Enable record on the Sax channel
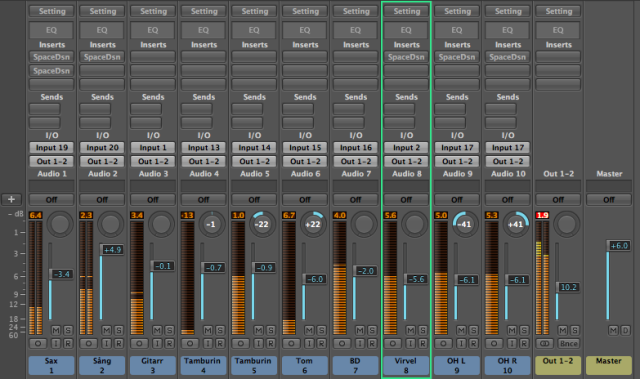 (68, 344)
